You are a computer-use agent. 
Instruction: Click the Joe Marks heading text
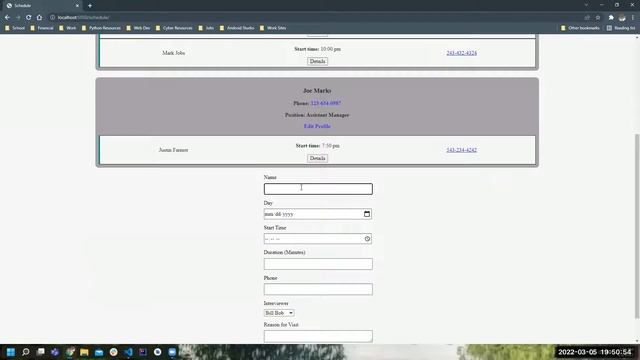(317, 91)
